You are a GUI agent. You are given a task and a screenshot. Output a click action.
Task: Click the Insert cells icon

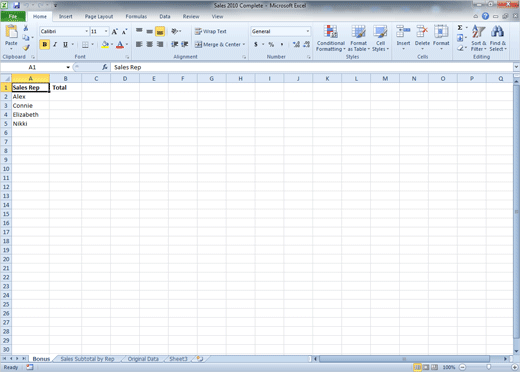point(403,32)
